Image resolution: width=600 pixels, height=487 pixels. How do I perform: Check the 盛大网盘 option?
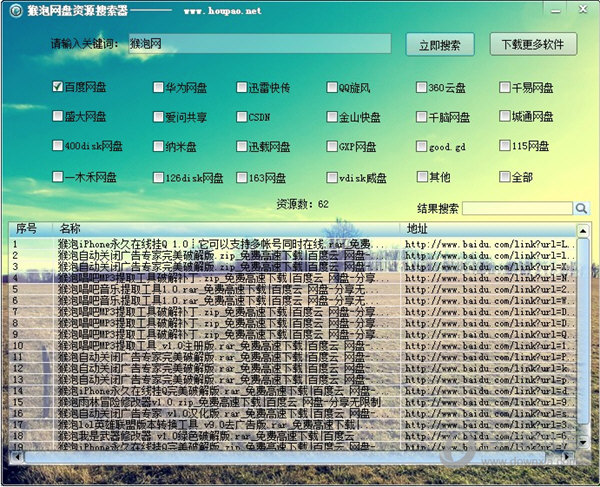(57, 116)
